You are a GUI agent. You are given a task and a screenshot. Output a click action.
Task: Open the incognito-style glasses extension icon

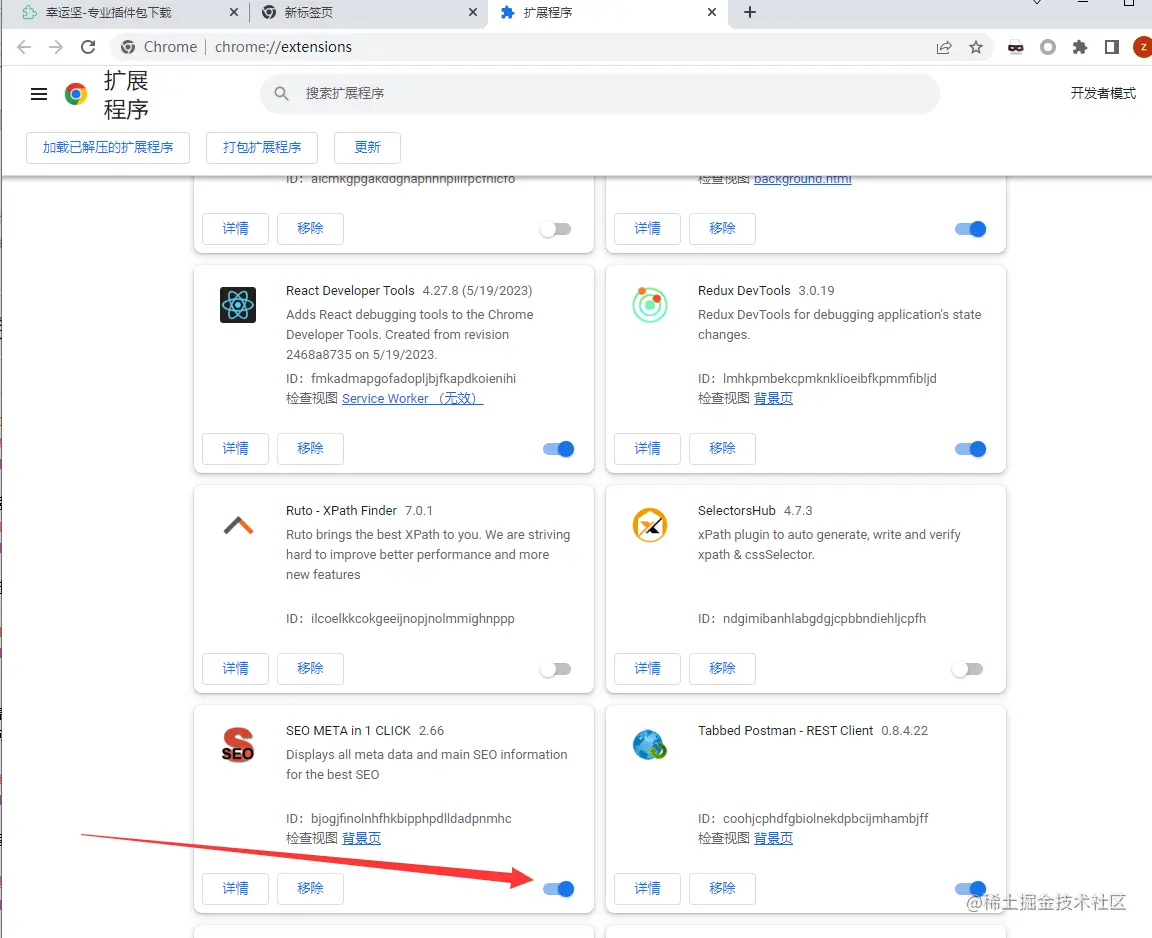pos(1015,48)
